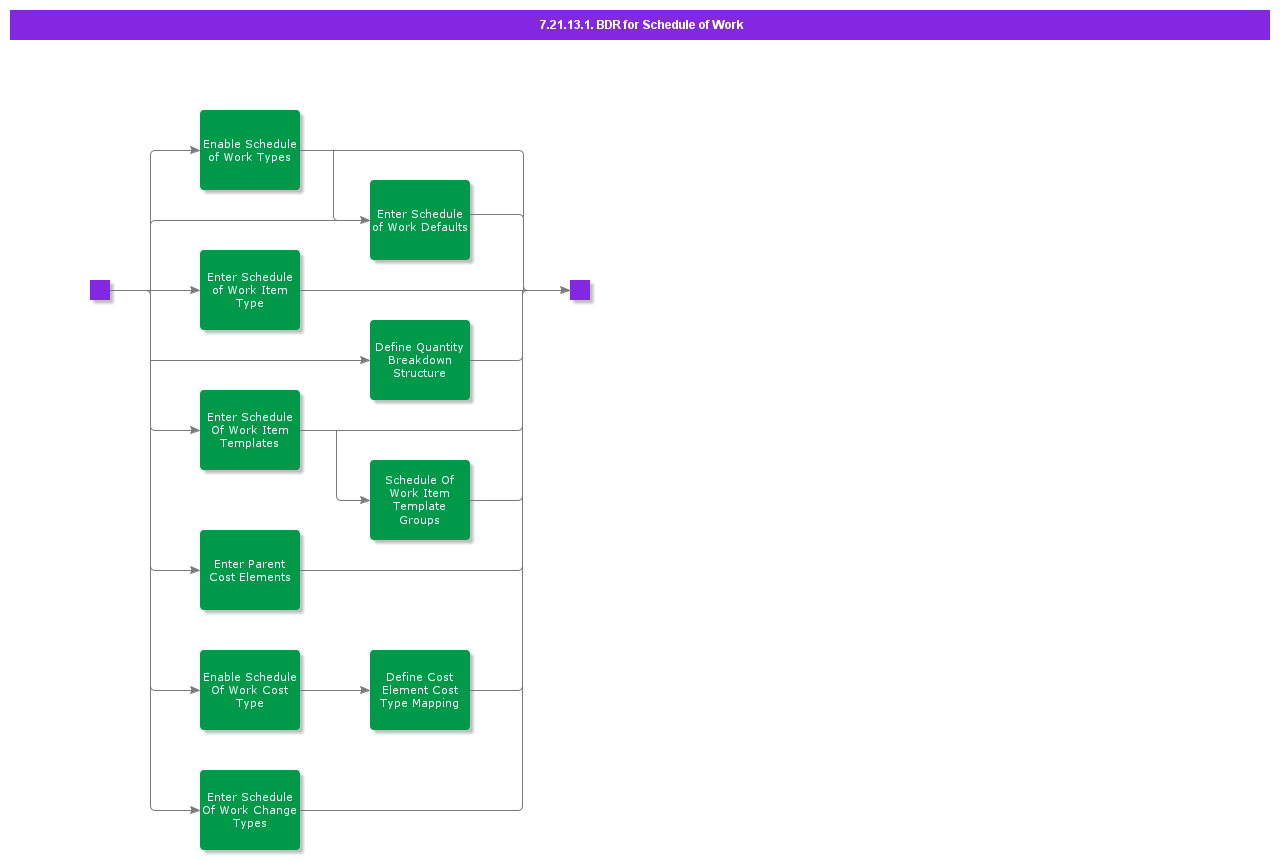Open the Define Quantity Breakdown Structure node

[420, 360]
